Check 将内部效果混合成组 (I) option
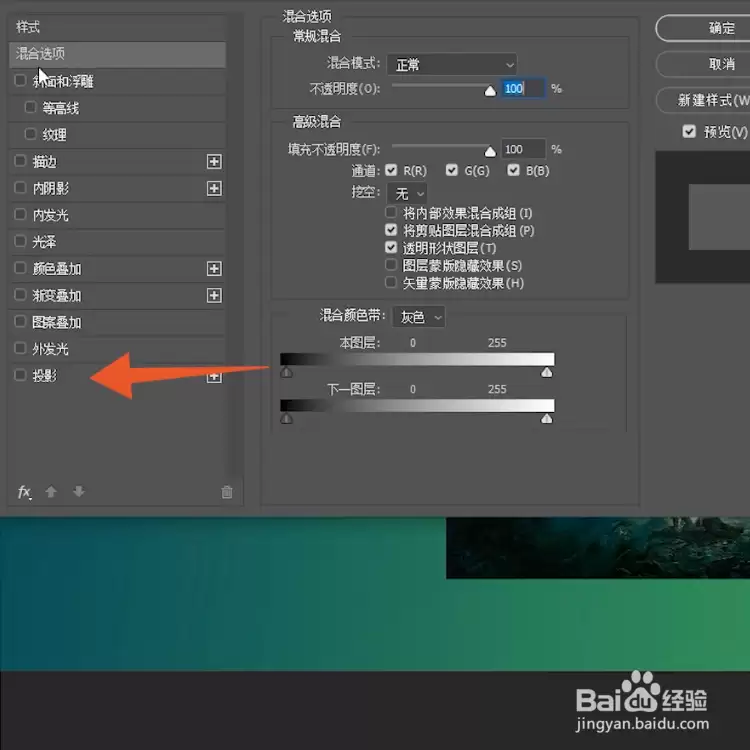Screen dimensions: 750x750 391,212
